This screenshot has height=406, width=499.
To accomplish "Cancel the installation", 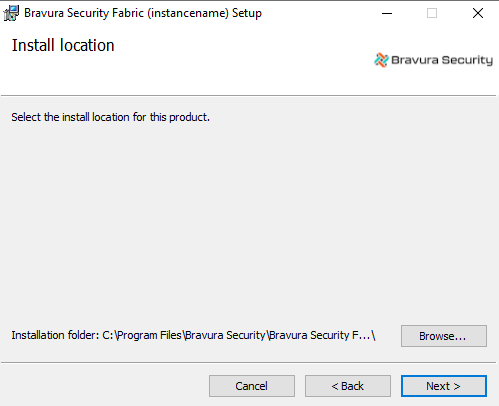I will (x=252, y=386).
